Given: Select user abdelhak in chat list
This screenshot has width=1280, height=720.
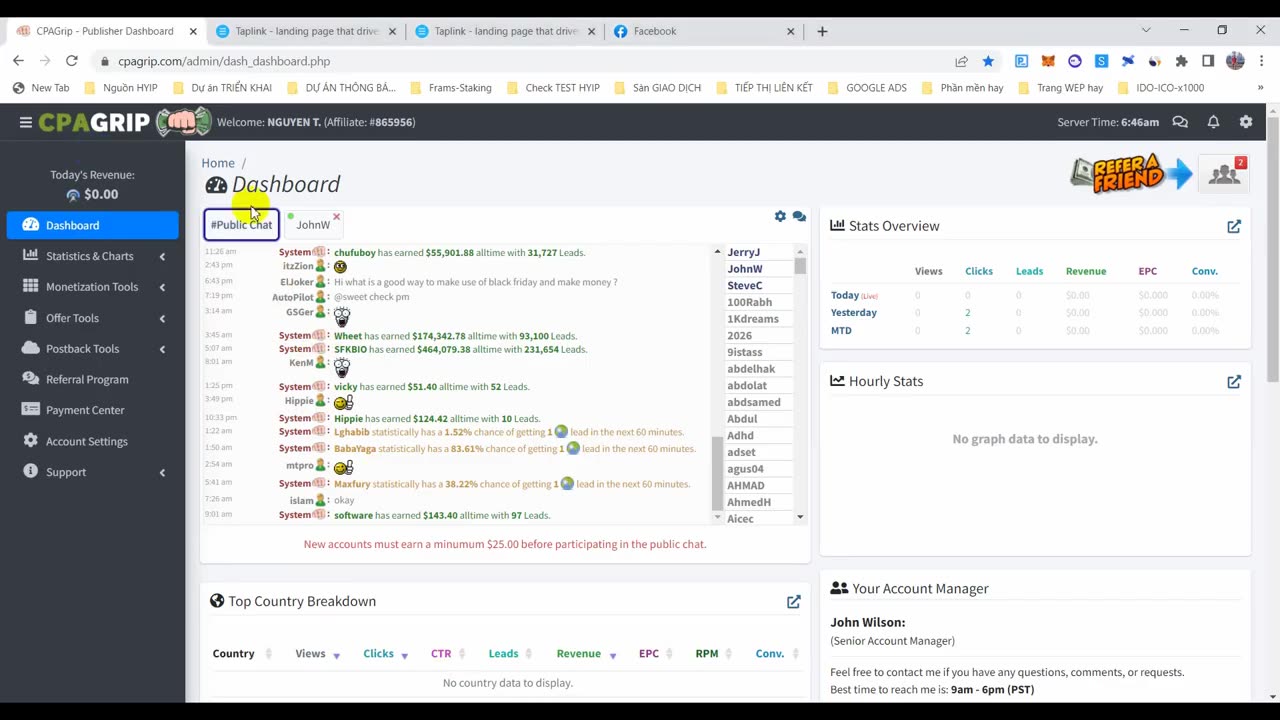Looking at the screenshot, I should [751, 369].
